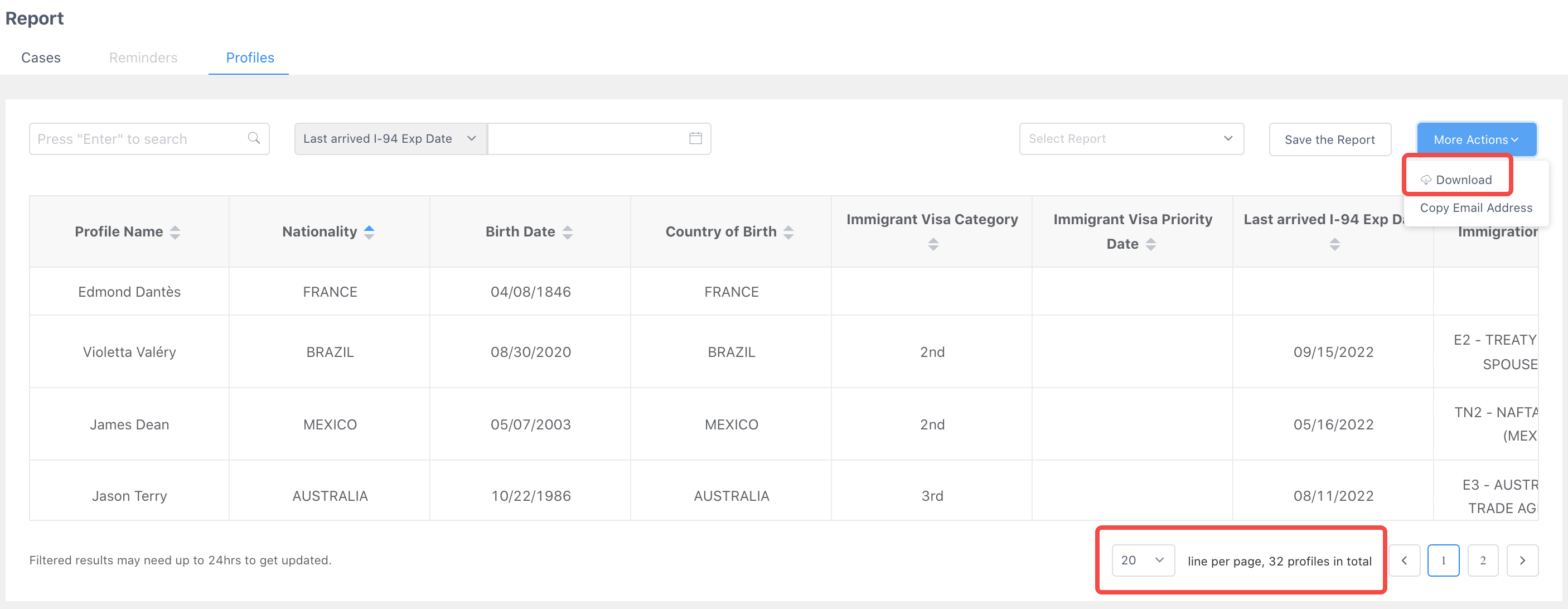Open Last arrived I-94 Exp Date dropdown
This screenshot has height=609, width=1568.
point(390,139)
